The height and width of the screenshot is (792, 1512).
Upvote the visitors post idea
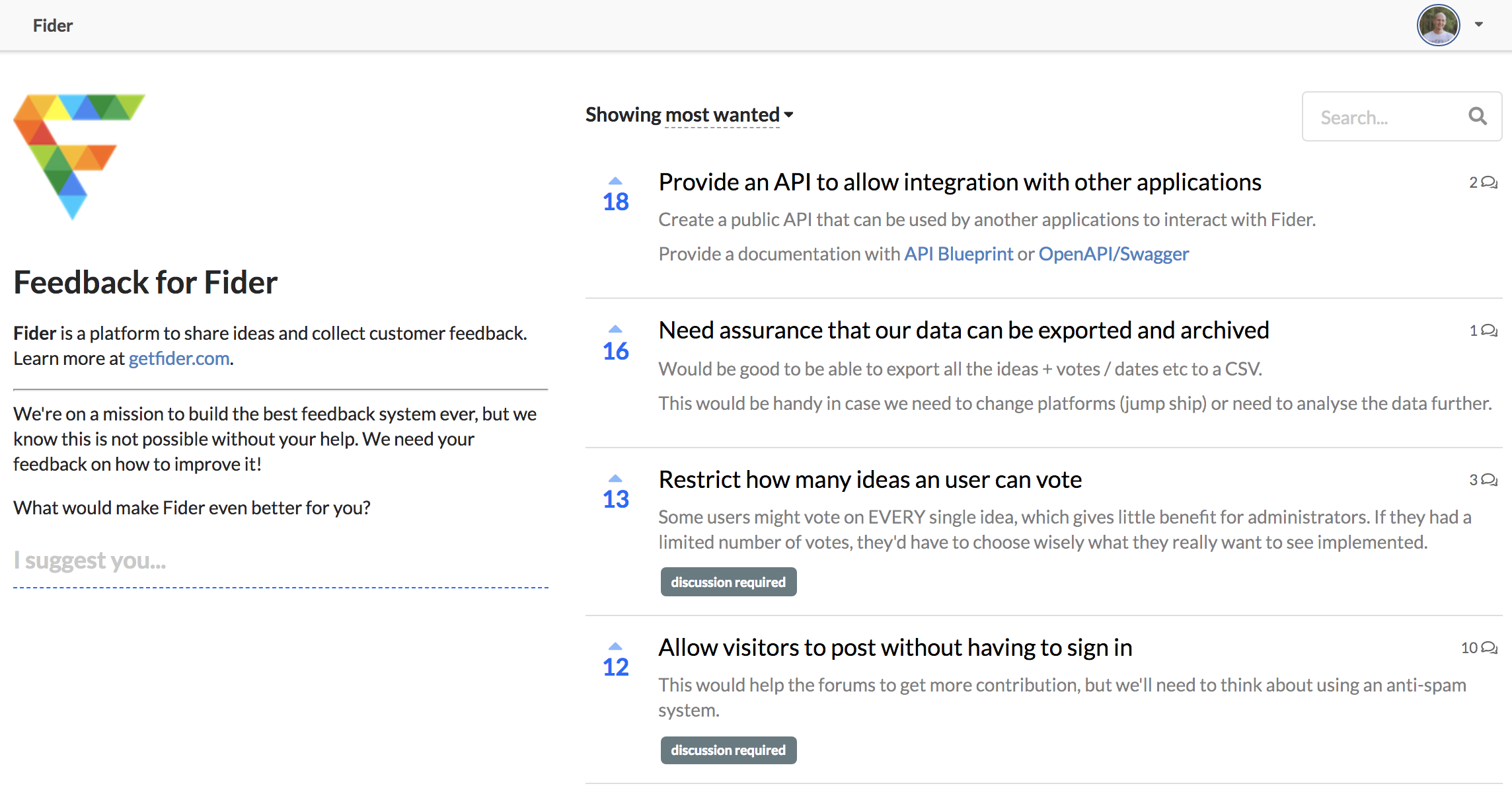tap(615, 647)
